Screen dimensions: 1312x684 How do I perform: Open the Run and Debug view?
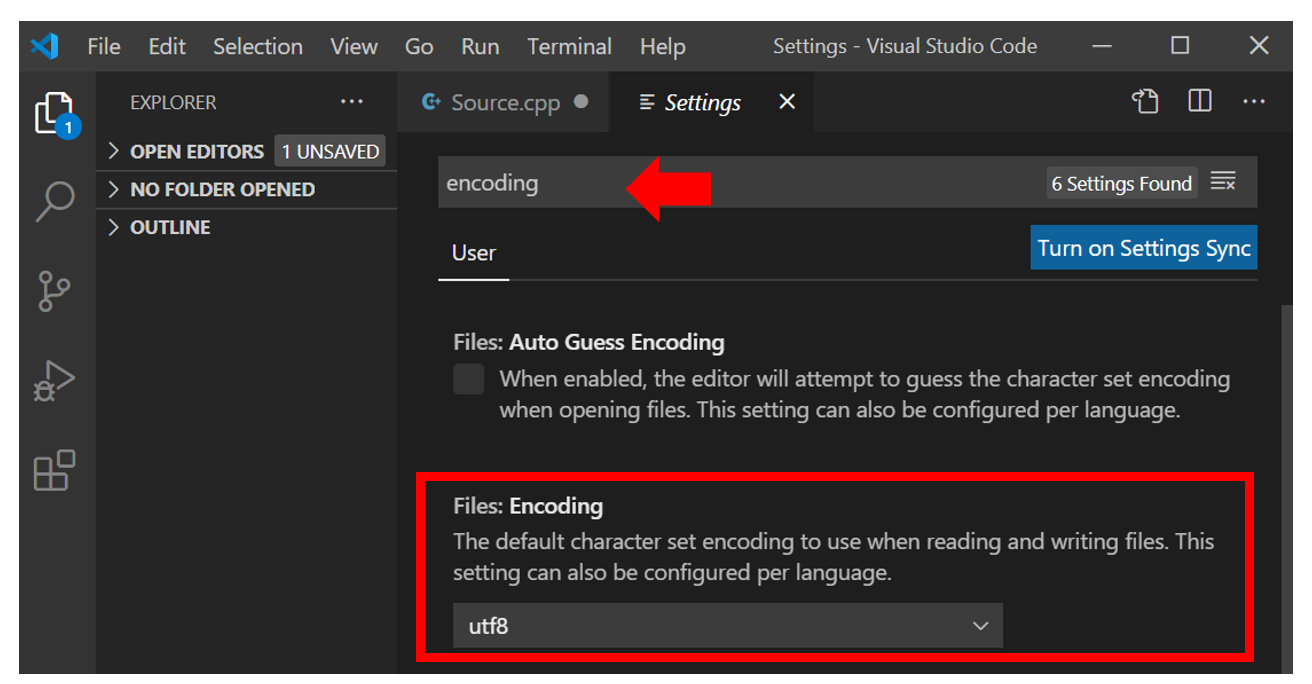54,381
